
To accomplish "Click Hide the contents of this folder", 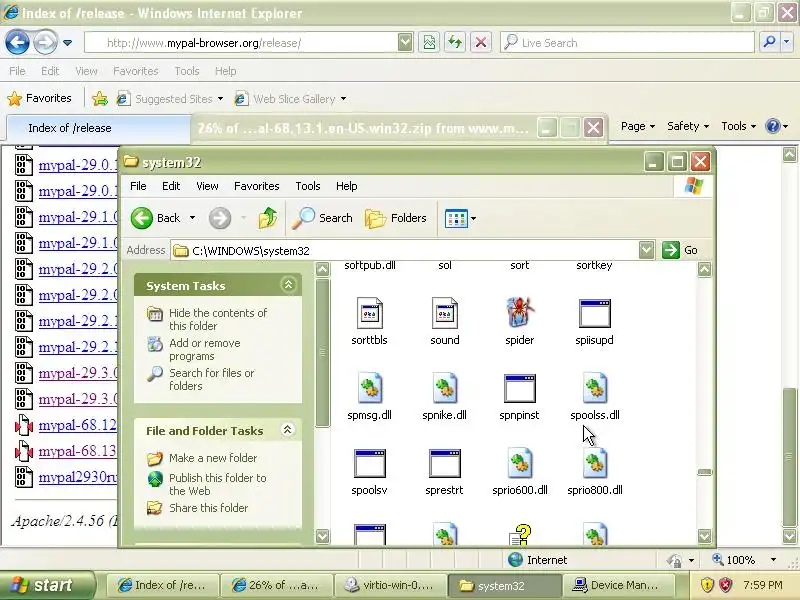I will click(x=218, y=319).
